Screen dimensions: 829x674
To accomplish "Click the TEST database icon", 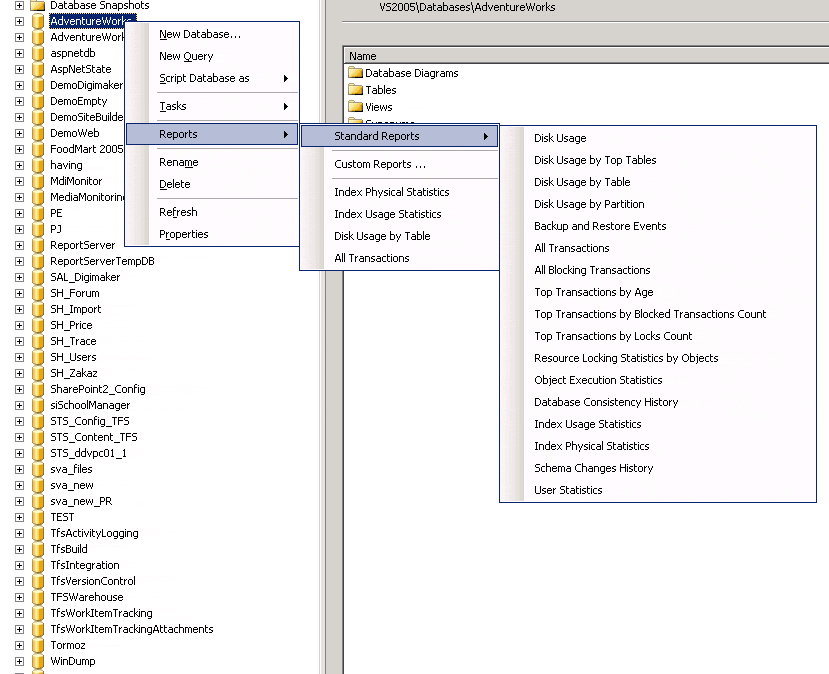I will pyautogui.click(x=38, y=517).
